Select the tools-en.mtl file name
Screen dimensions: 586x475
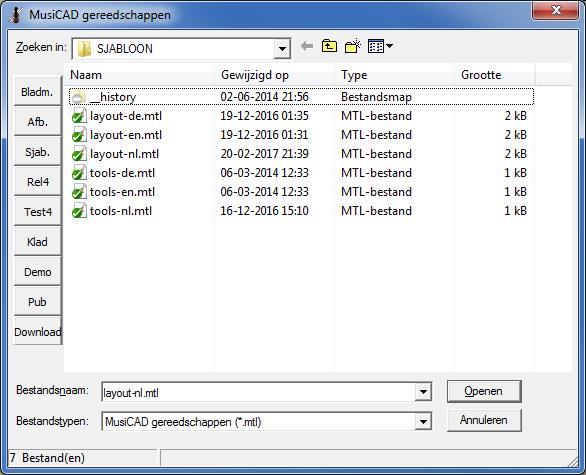[122, 192]
